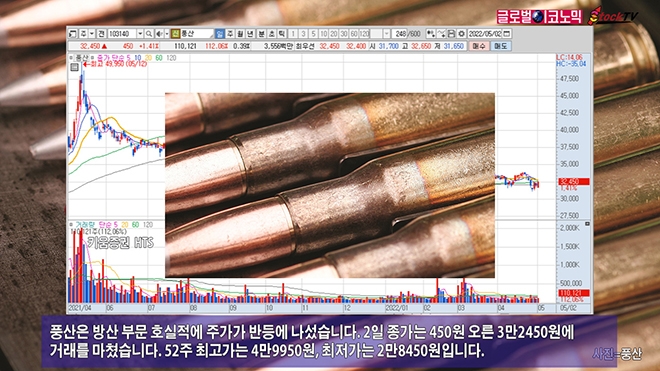Image resolution: width=660 pixels, height=371 pixels.
Task: Open the dropdown arrow next to speaker icon
Action: point(167,34)
